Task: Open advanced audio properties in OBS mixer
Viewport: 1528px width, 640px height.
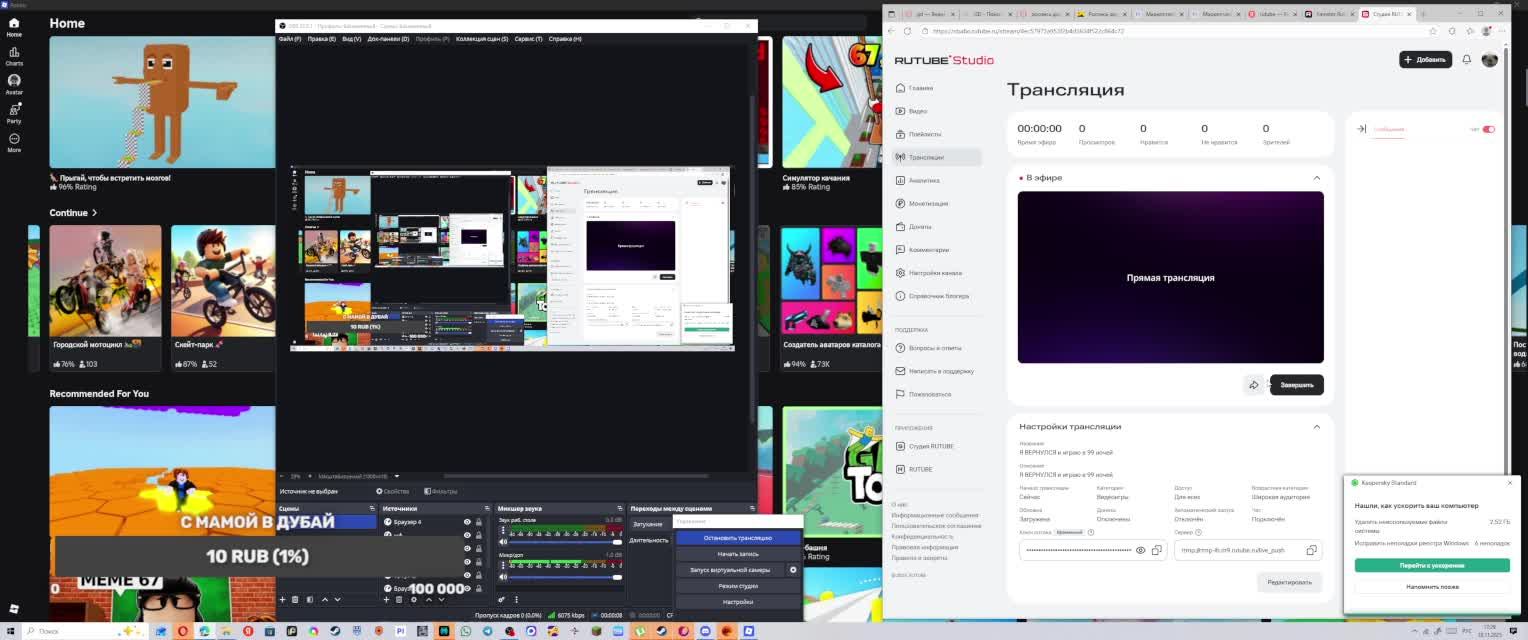Action: pos(502,600)
